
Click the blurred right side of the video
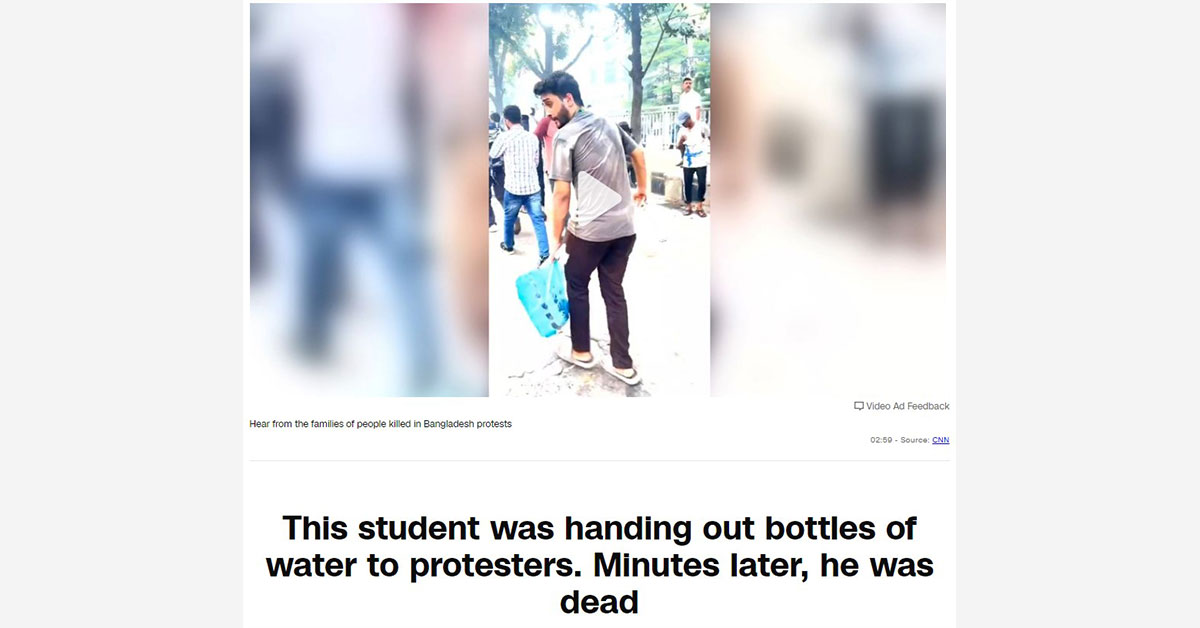click(x=828, y=200)
